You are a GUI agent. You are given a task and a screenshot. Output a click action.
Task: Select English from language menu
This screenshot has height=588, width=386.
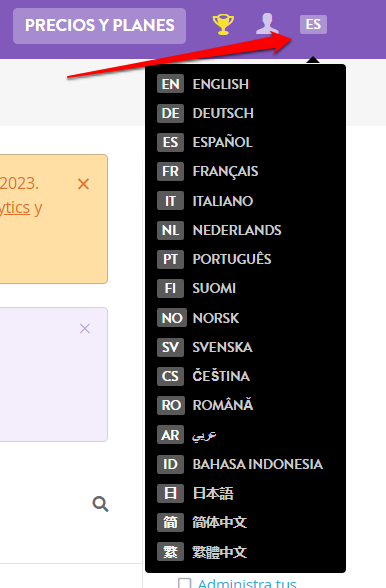pos(245,84)
